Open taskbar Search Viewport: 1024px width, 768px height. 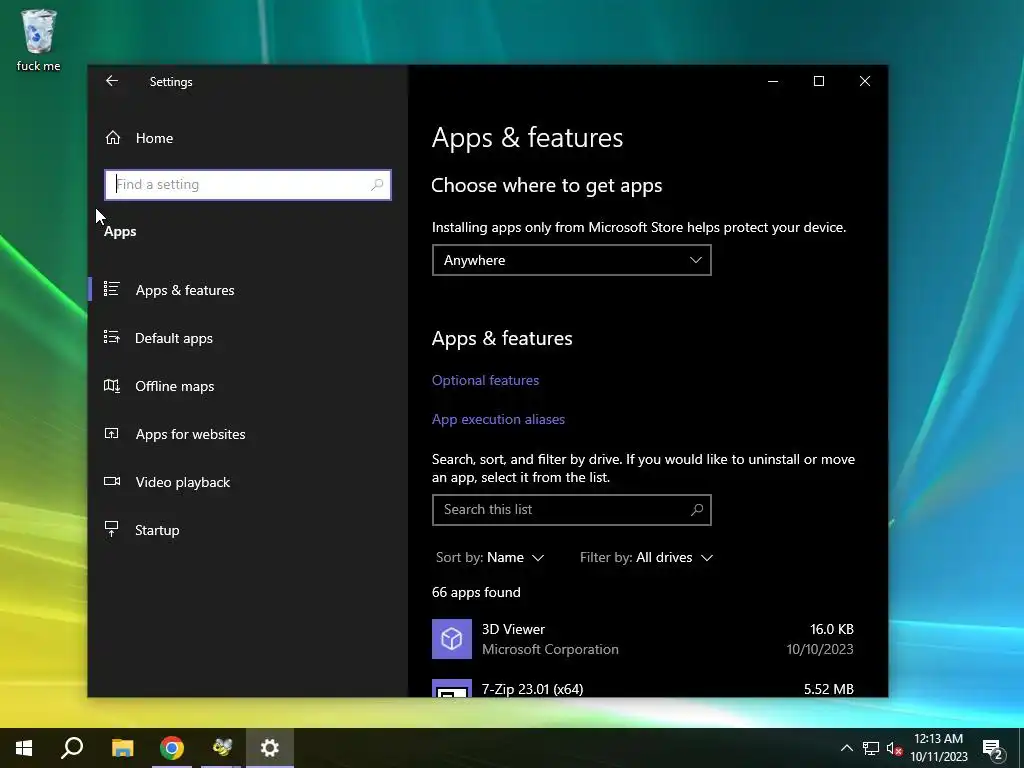[72, 748]
